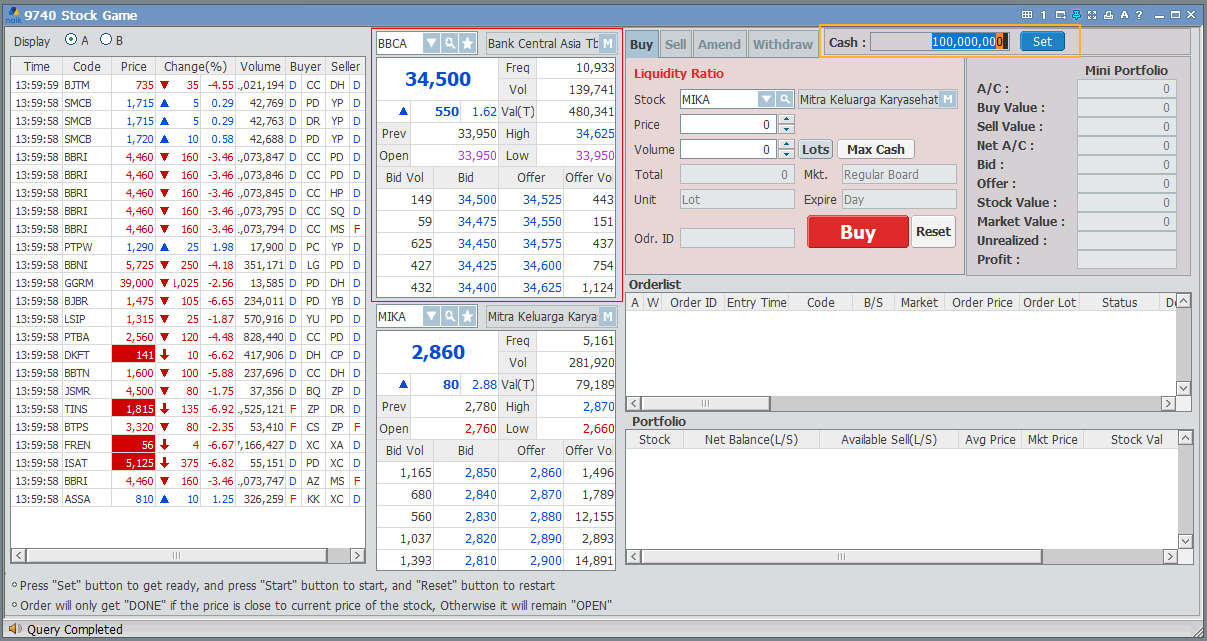Select Display option B radio button

pyautogui.click(x=105, y=40)
